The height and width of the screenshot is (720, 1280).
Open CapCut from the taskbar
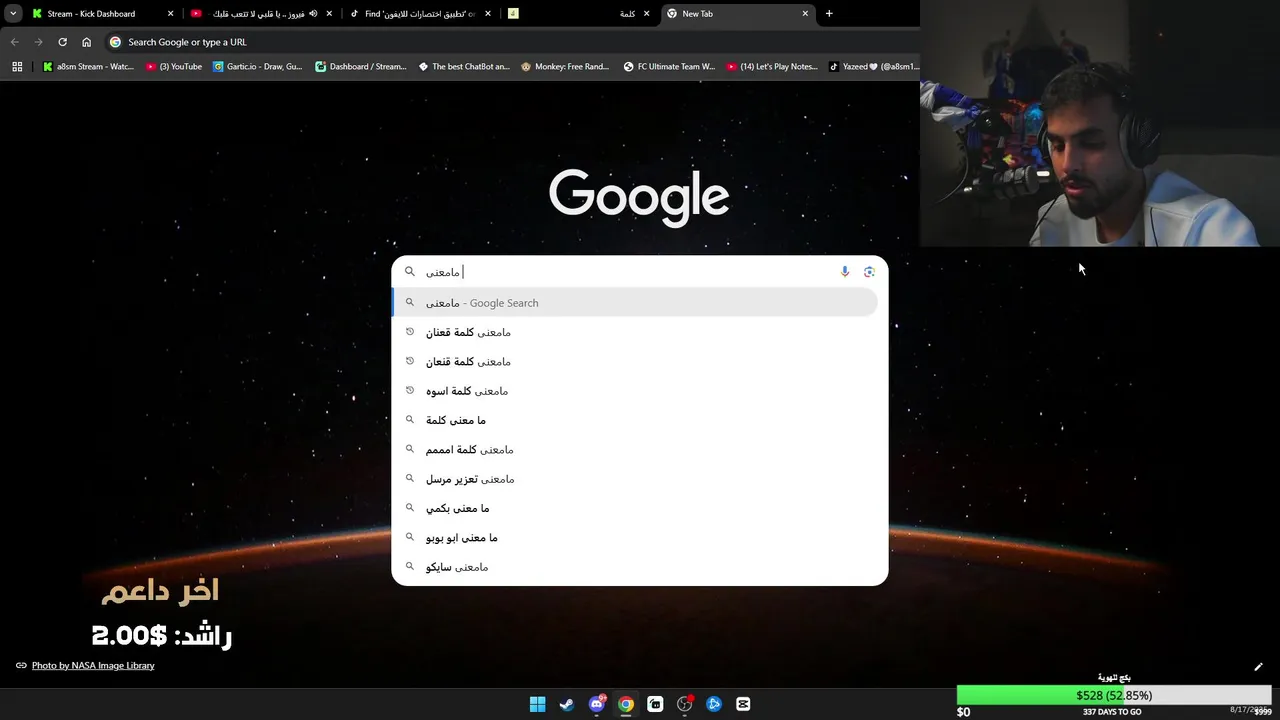click(x=743, y=704)
